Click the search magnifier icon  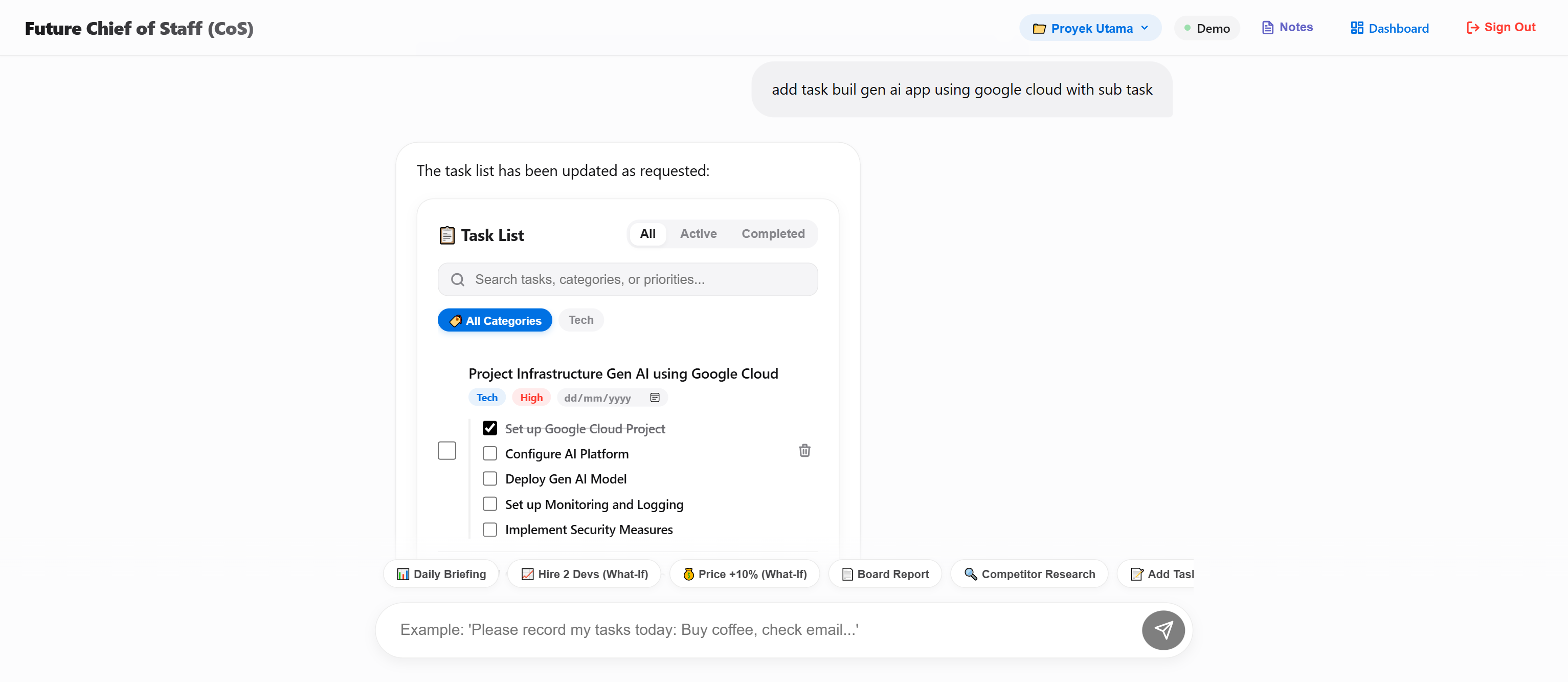pos(457,279)
